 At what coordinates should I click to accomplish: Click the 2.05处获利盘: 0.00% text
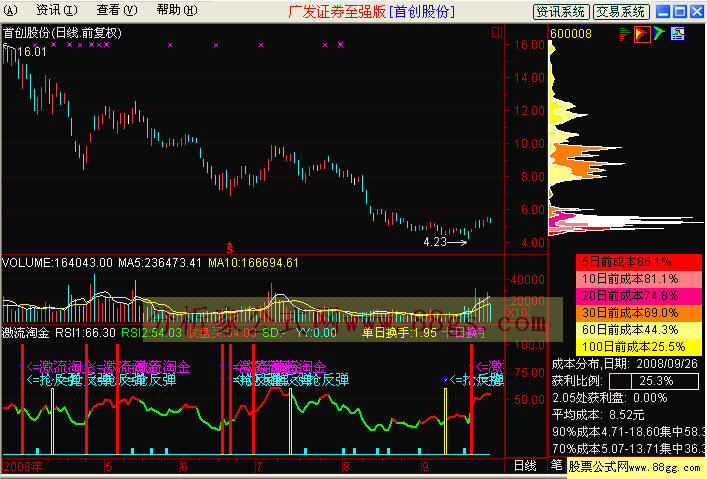pos(609,398)
